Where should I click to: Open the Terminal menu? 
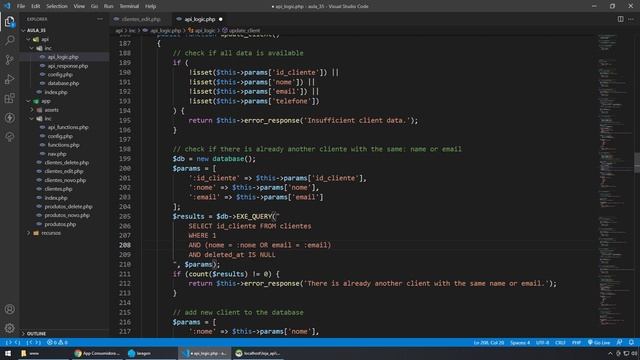(129, 6)
